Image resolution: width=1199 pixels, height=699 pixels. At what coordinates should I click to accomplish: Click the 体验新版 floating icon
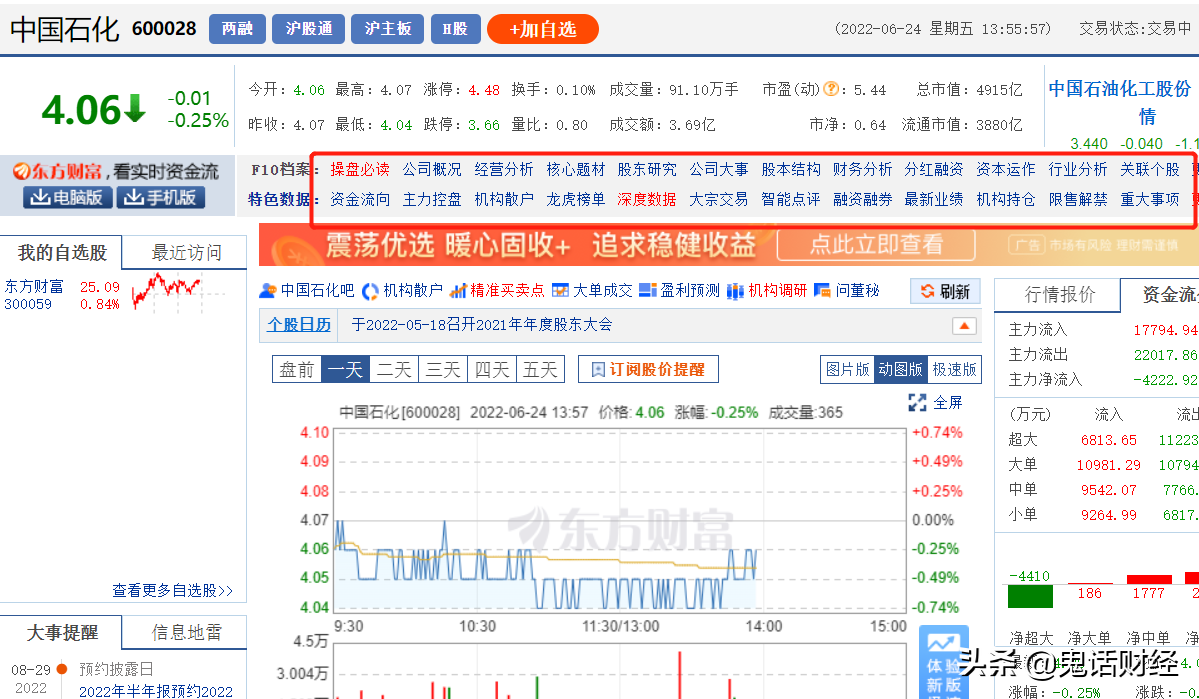[x=943, y=662]
